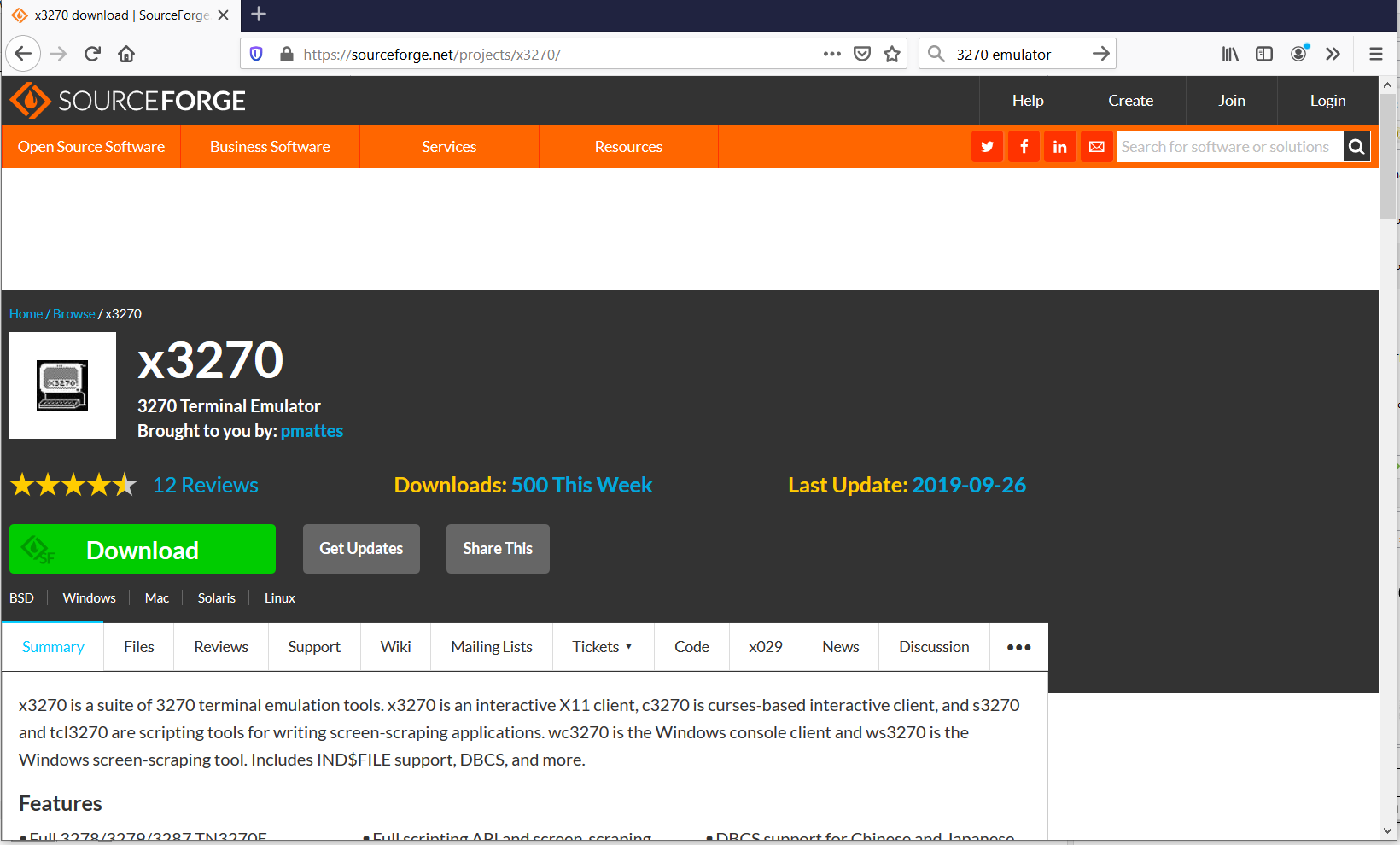Open the News tab
This screenshot has height=845, width=1400.
(841, 647)
